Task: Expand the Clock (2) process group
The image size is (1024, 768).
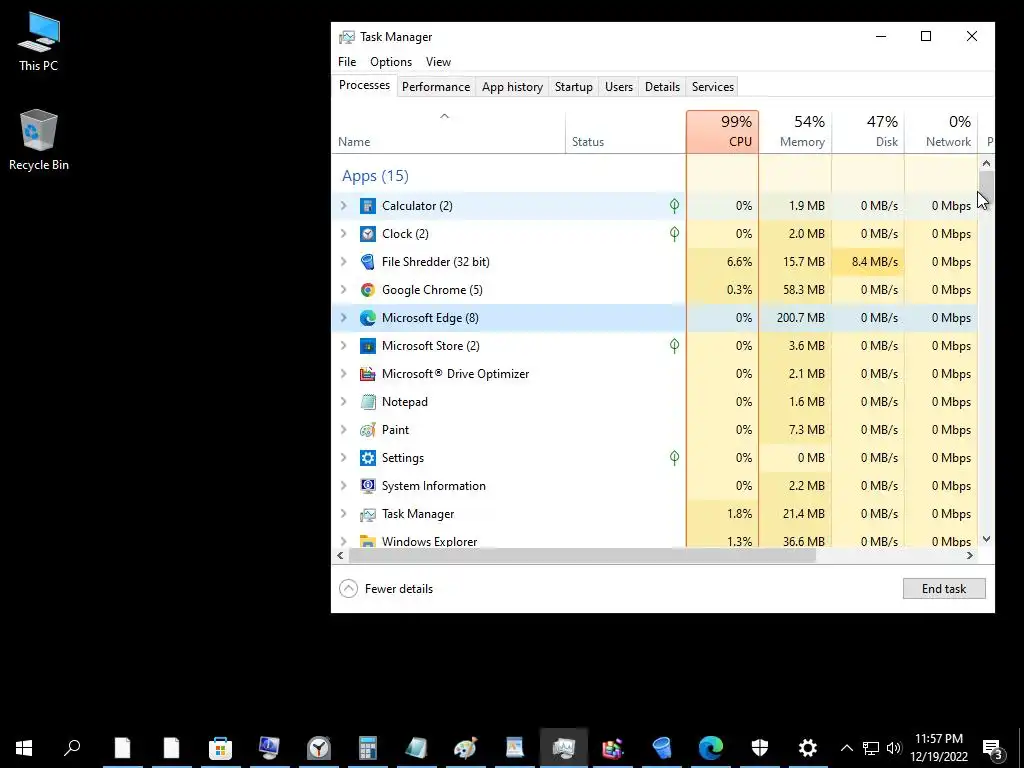Action: (x=344, y=234)
